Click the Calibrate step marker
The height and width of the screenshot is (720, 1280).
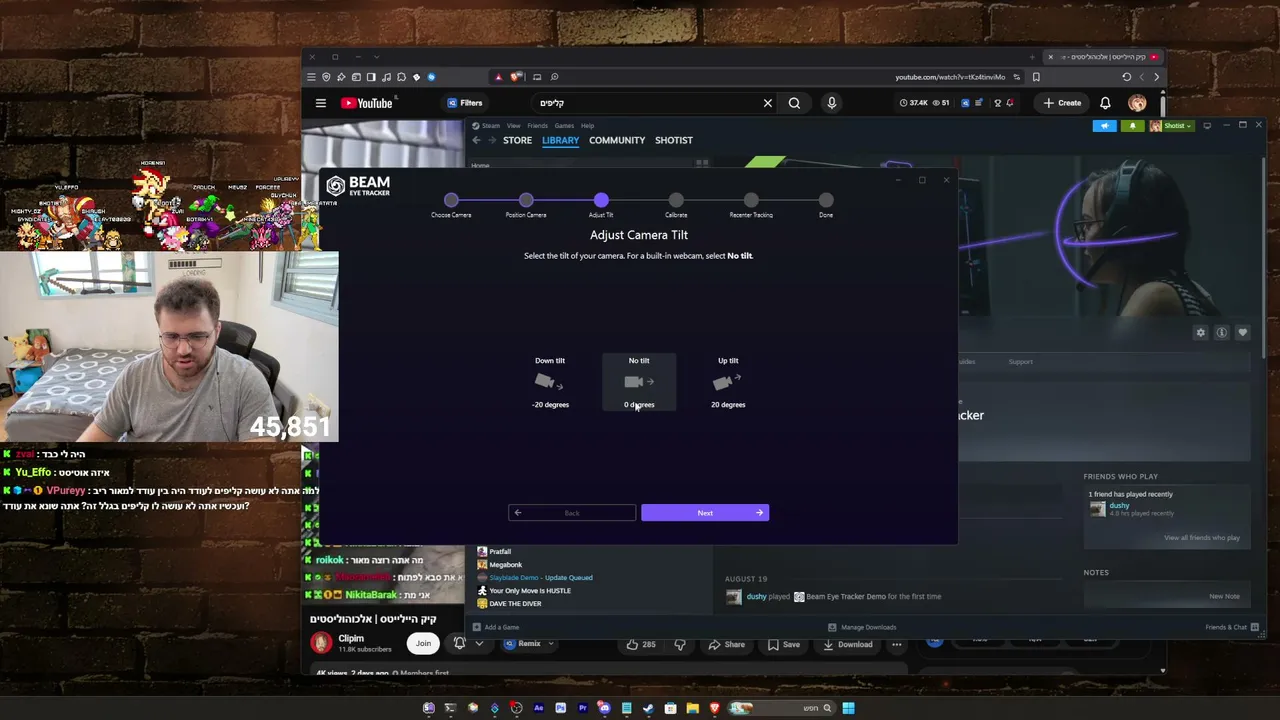click(676, 200)
